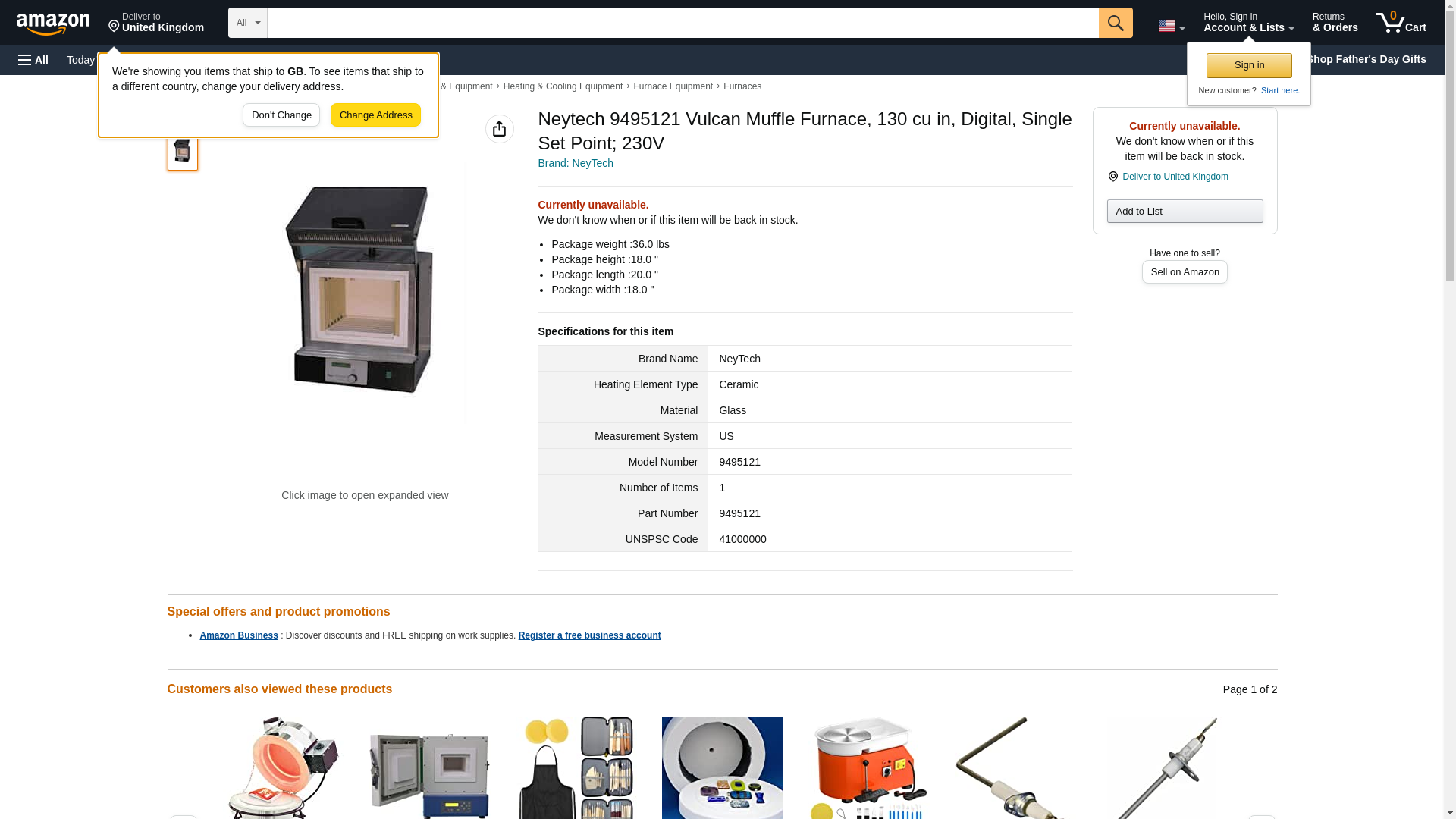Expand the All search category dropdown
Screen dimensions: 1456x819
click(x=247, y=23)
